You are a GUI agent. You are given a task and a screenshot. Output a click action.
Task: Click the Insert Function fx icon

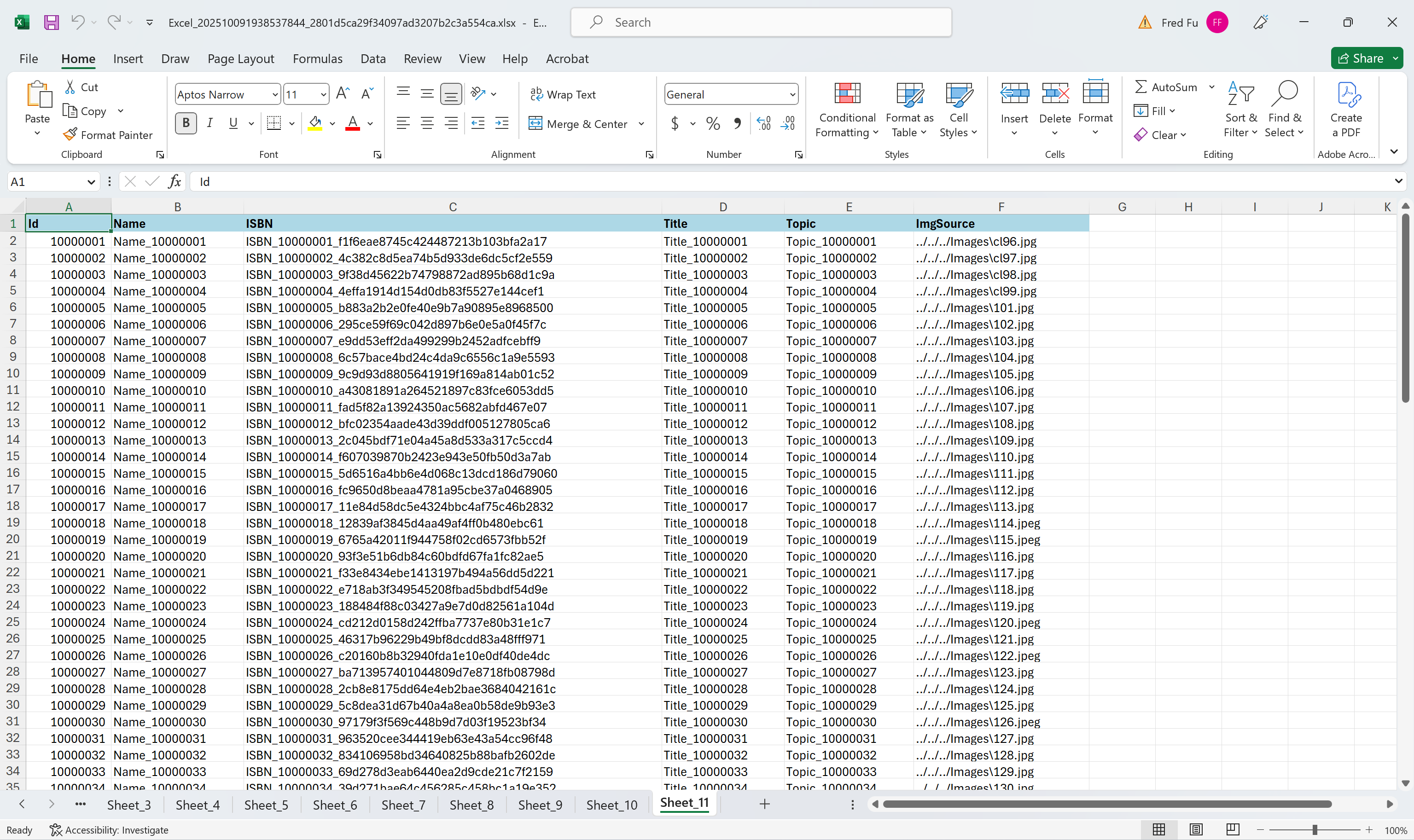point(175,182)
